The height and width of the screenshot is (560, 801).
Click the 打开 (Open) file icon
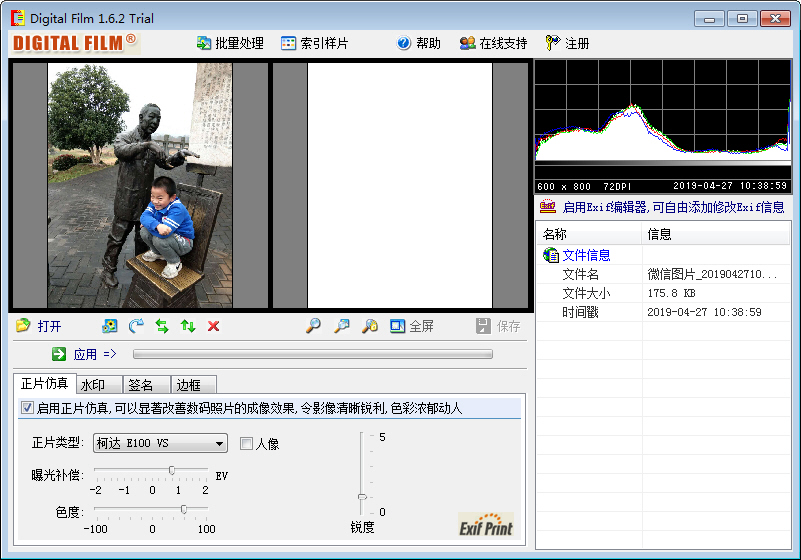[24, 326]
